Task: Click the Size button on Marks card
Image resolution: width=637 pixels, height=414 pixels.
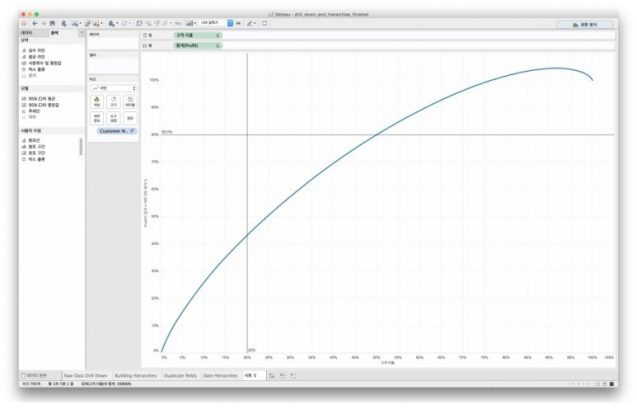Action: pos(114,101)
